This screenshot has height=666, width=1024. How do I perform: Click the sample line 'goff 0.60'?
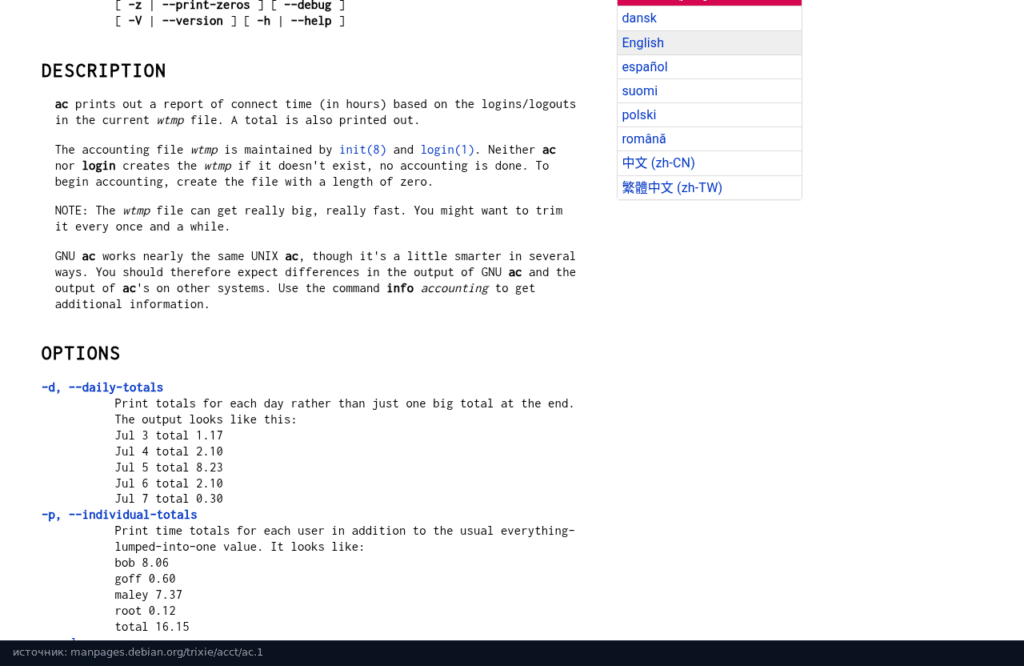(145, 579)
